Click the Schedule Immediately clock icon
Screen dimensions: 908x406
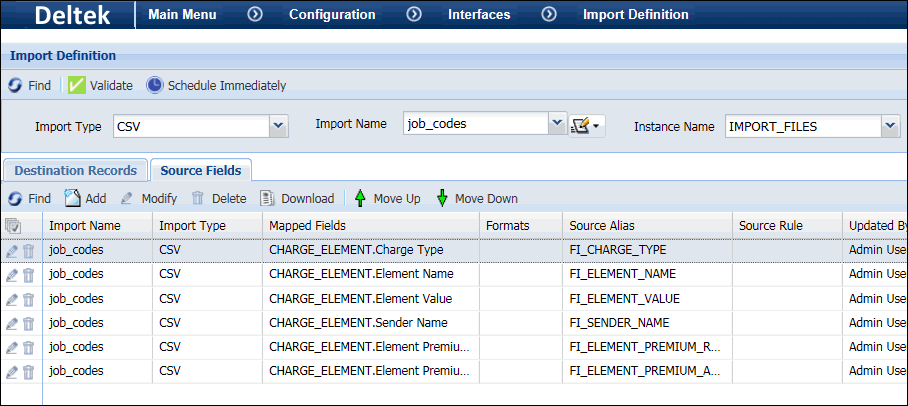point(155,86)
